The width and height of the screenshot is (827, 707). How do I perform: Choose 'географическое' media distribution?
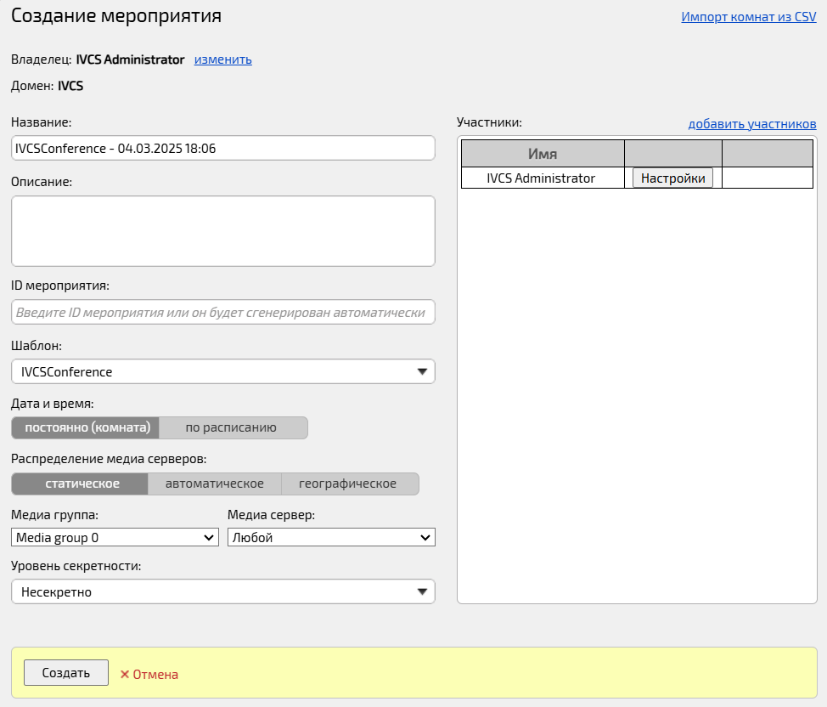(349, 484)
